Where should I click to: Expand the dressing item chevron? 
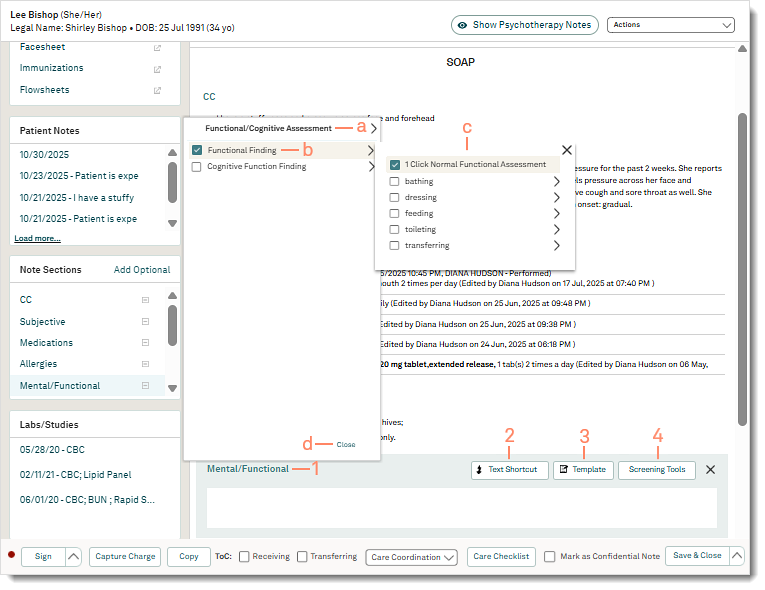pos(556,198)
